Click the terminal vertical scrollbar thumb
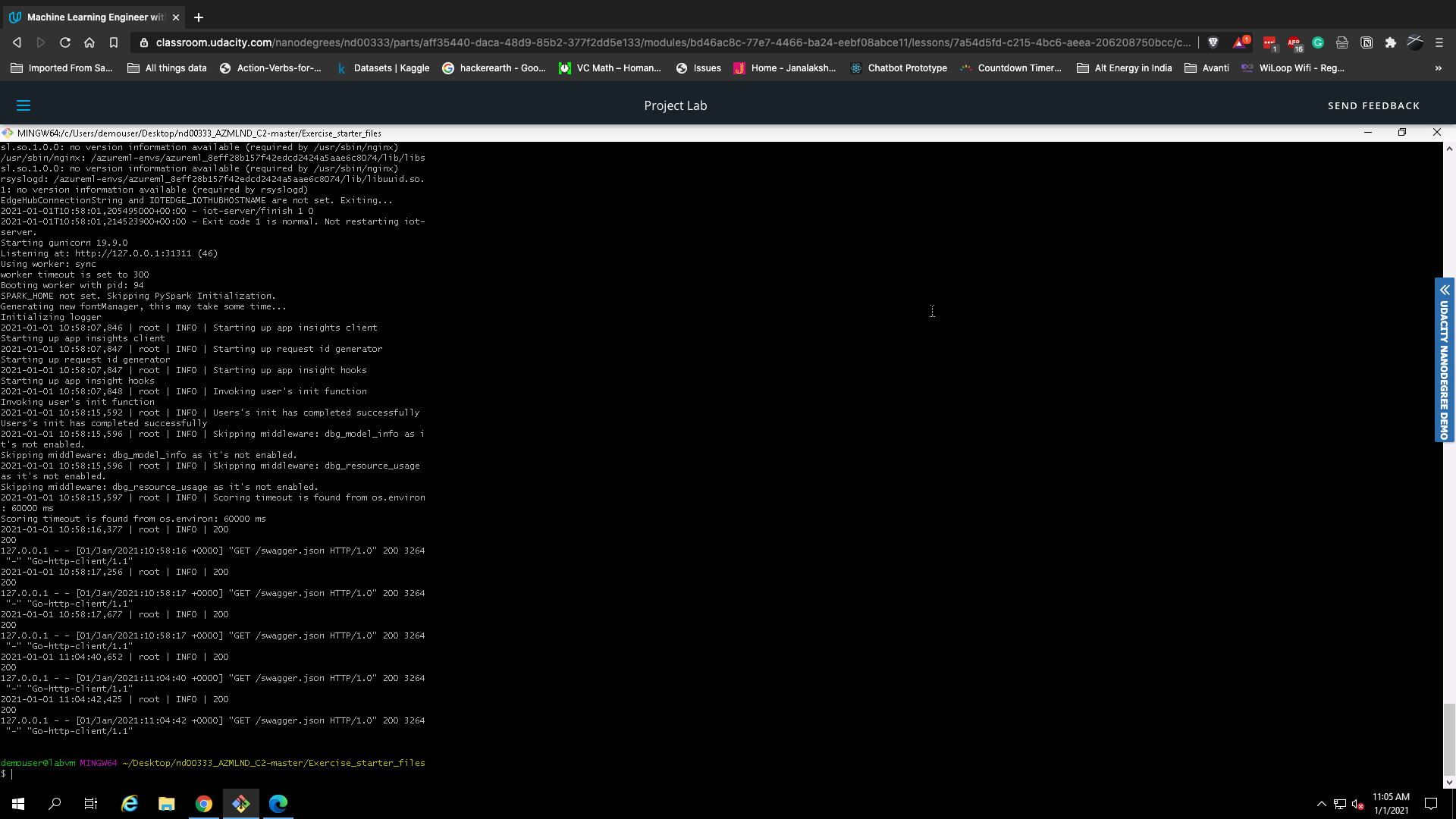The width and height of the screenshot is (1456, 819). (x=1449, y=739)
